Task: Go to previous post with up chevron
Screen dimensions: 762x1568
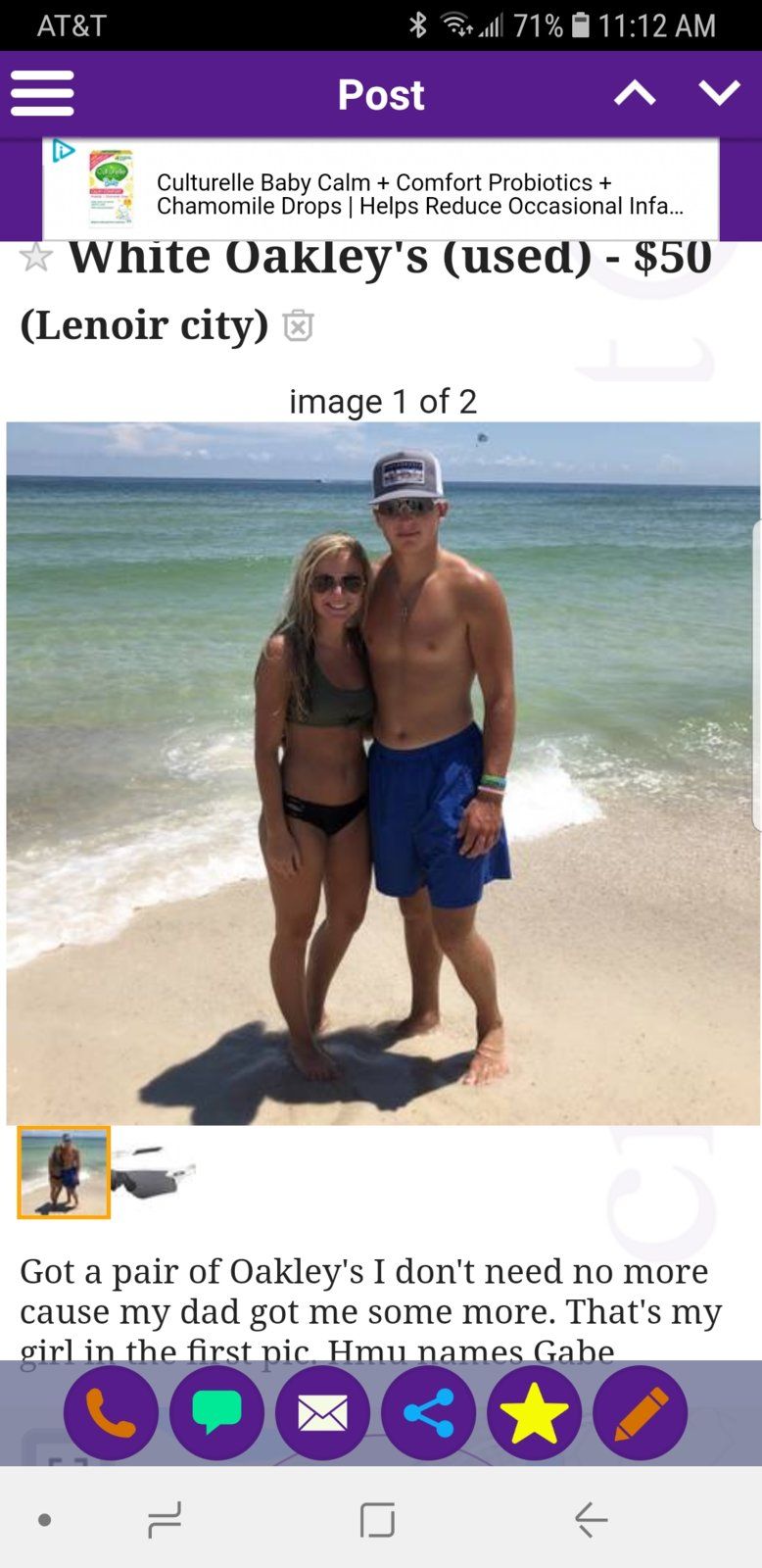Action: click(635, 94)
